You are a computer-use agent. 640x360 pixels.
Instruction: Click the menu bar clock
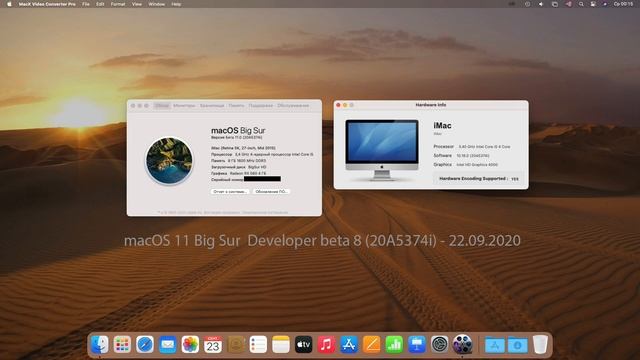[623, 4]
